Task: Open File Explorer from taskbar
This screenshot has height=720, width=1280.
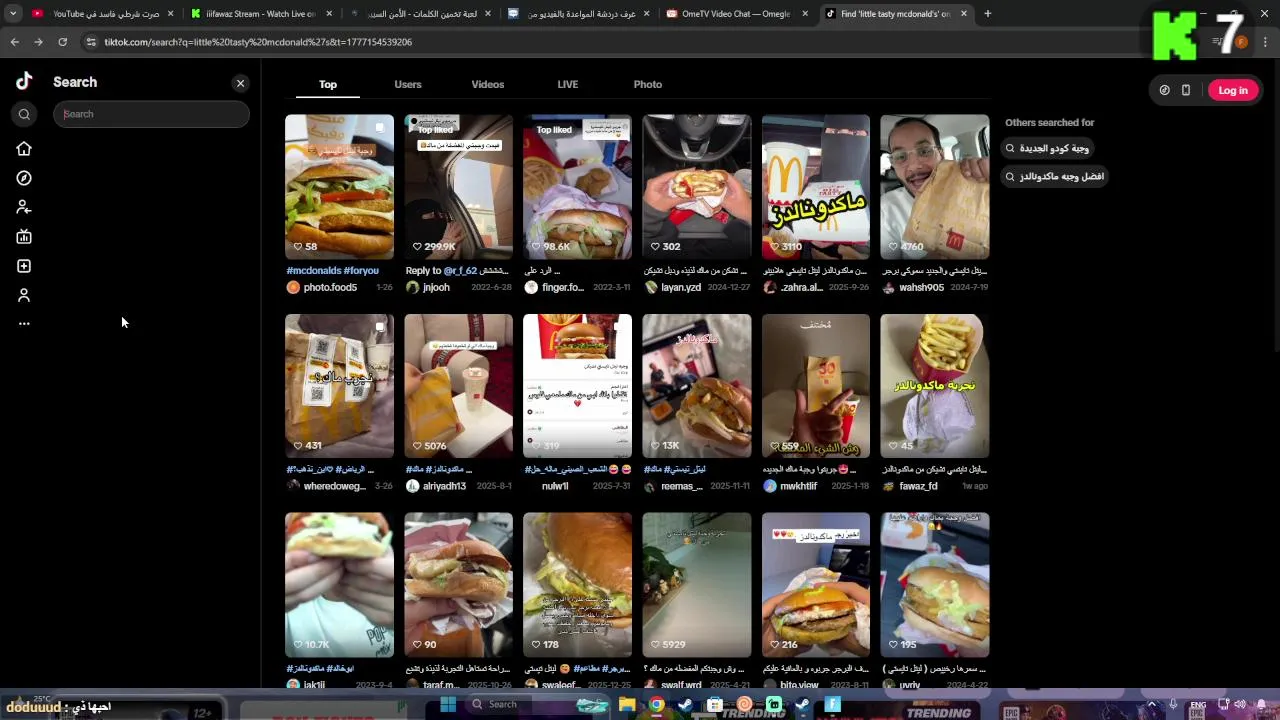Action: click(x=627, y=705)
